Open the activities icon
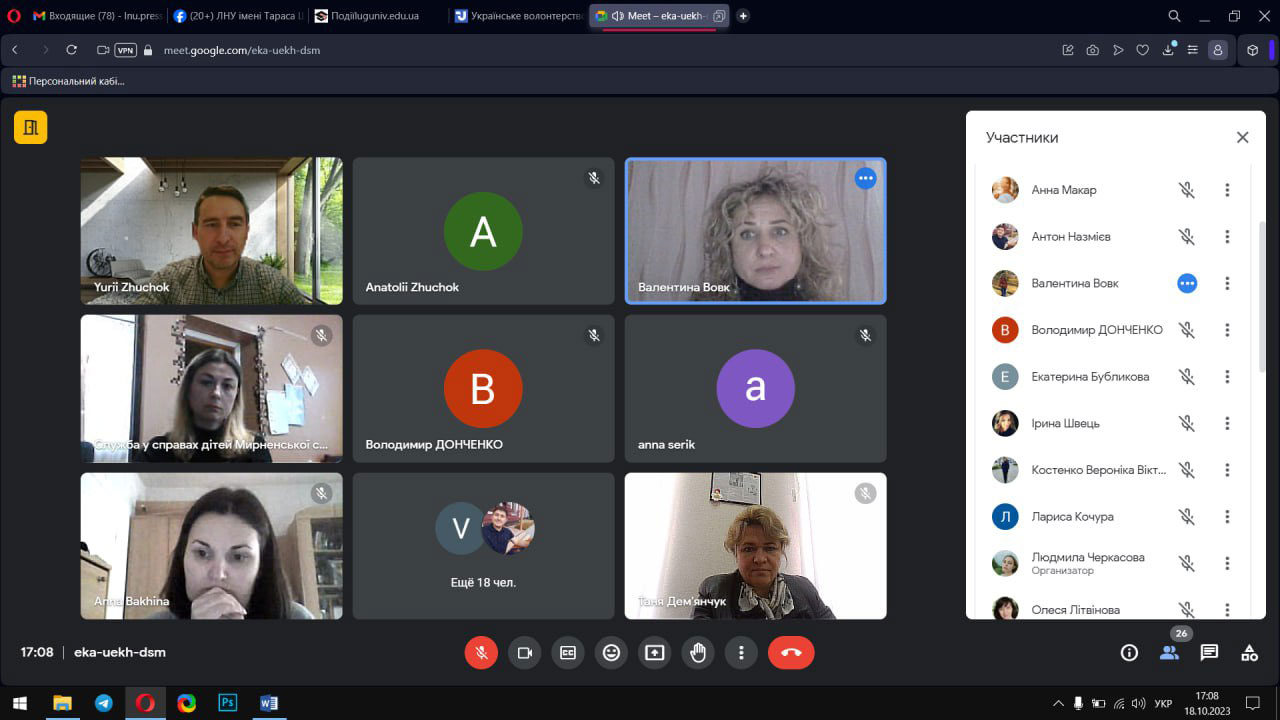 coord(1249,653)
